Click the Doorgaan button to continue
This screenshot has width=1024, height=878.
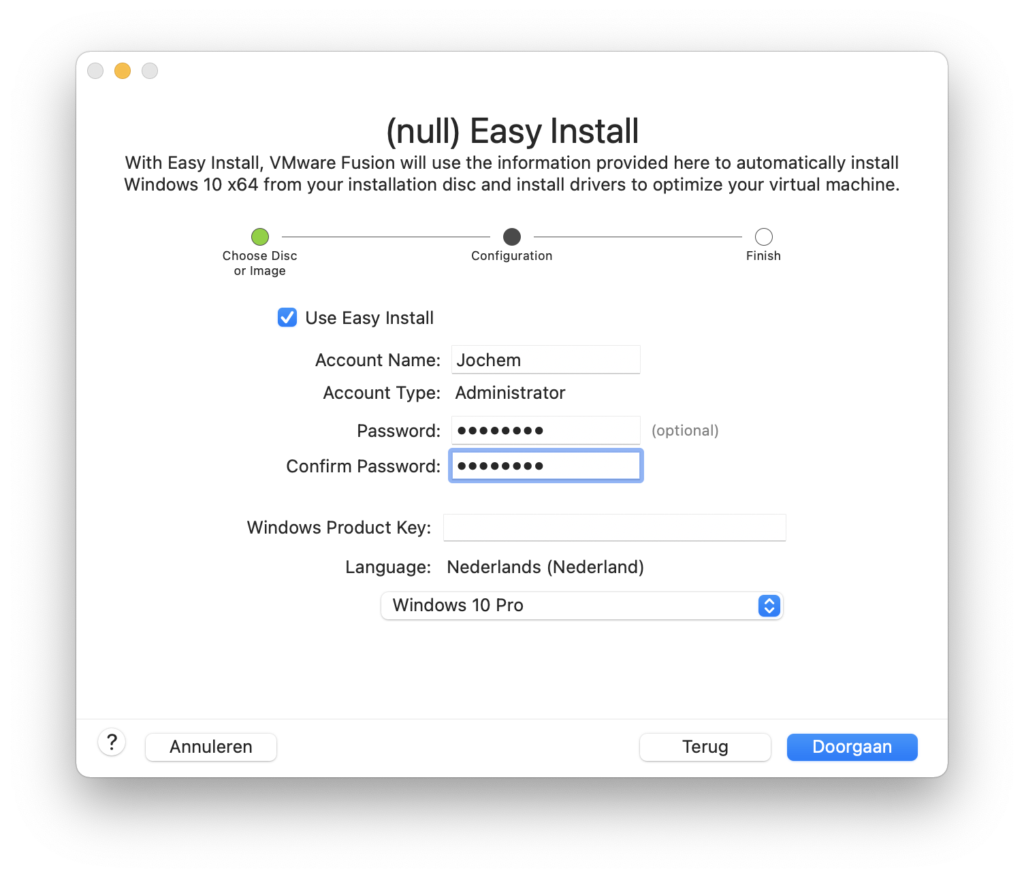tap(852, 747)
